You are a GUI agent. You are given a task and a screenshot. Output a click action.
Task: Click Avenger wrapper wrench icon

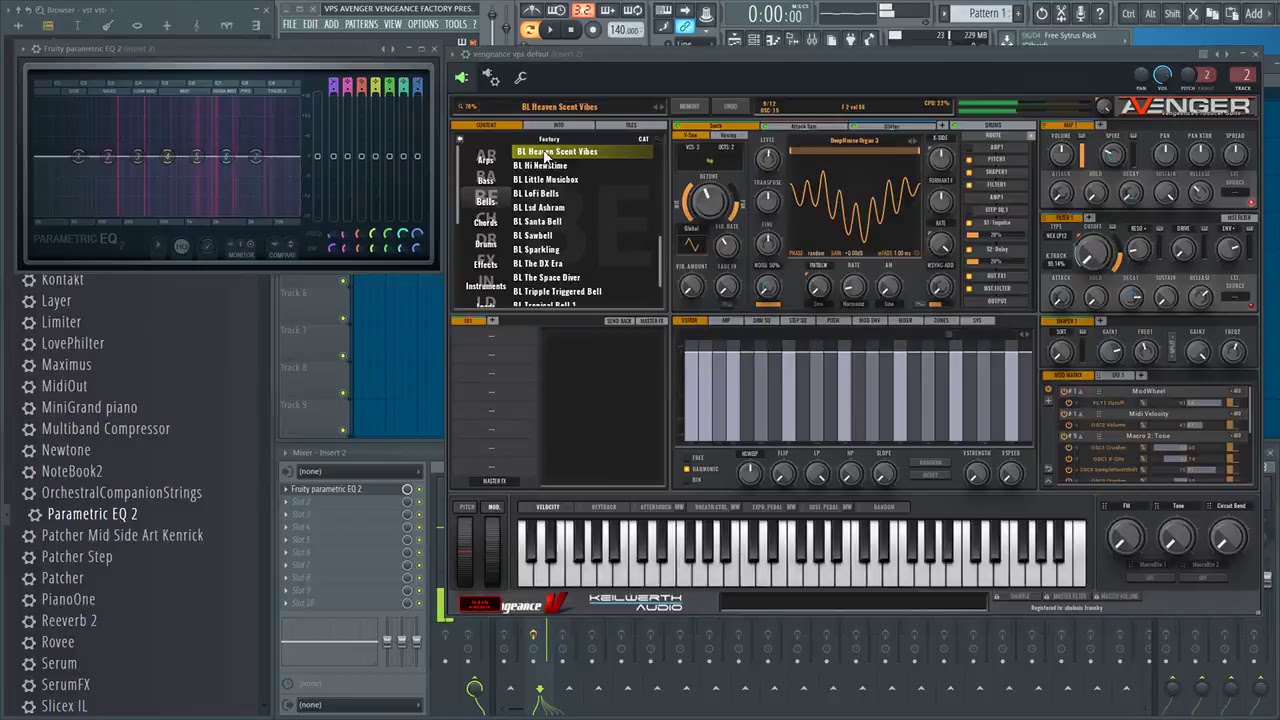click(x=520, y=78)
